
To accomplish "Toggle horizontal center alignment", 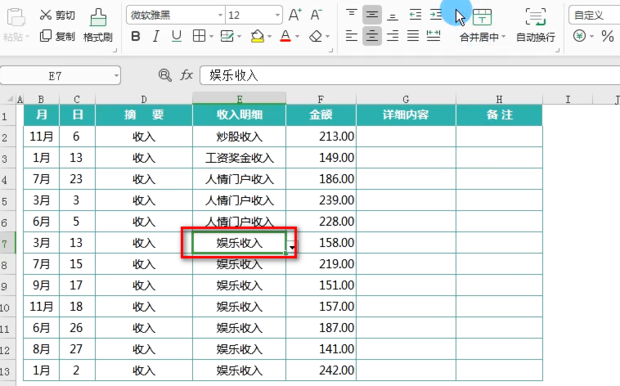I will (x=372, y=36).
